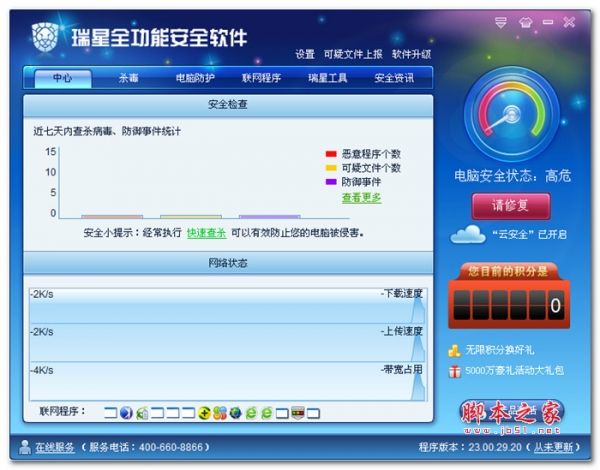Click the 安全检查 section header
Screen dimensions: 600x470
click(228, 105)
